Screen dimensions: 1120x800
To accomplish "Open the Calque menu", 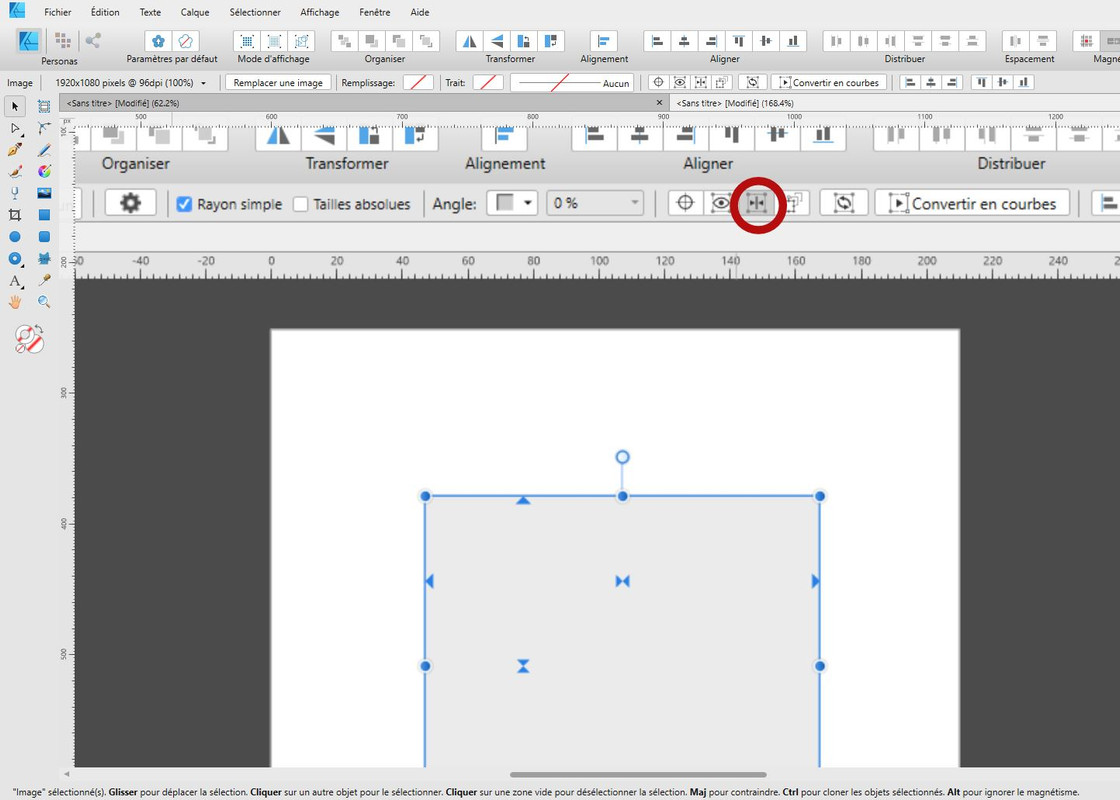I will point(195,12).
